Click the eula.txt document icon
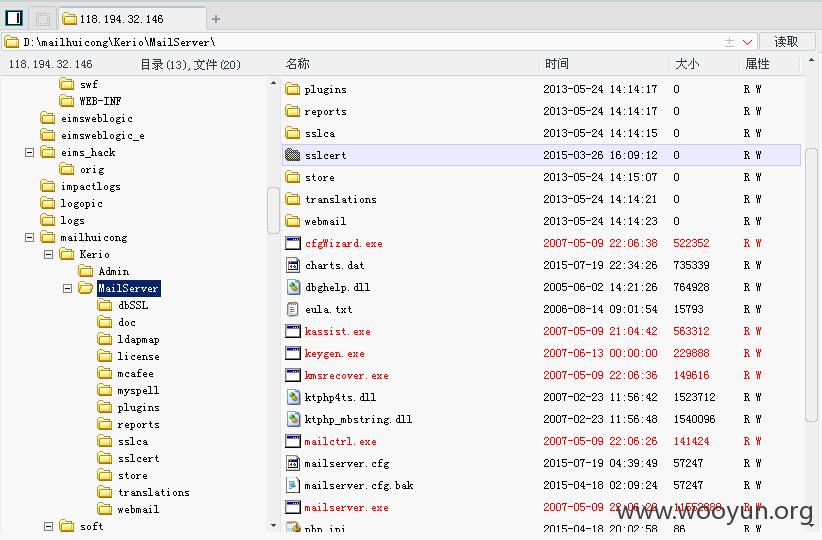 [293, 309]
